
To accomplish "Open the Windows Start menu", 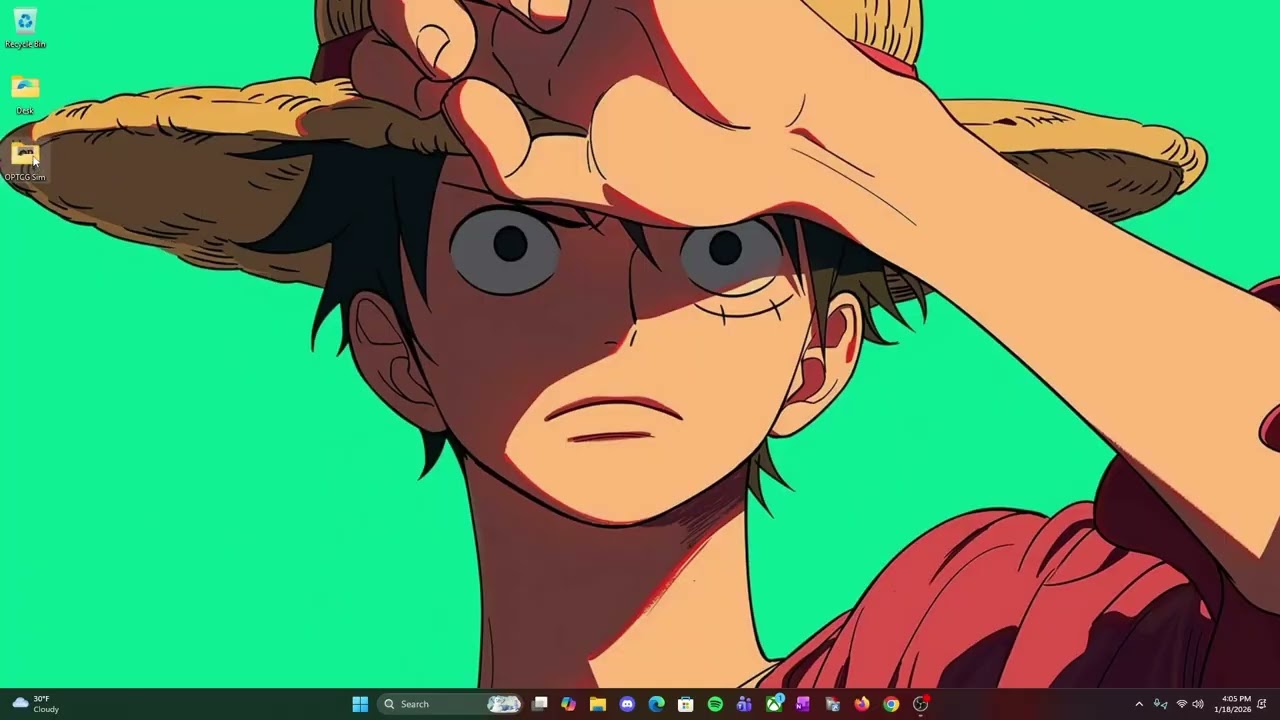I will click(360, 704).
